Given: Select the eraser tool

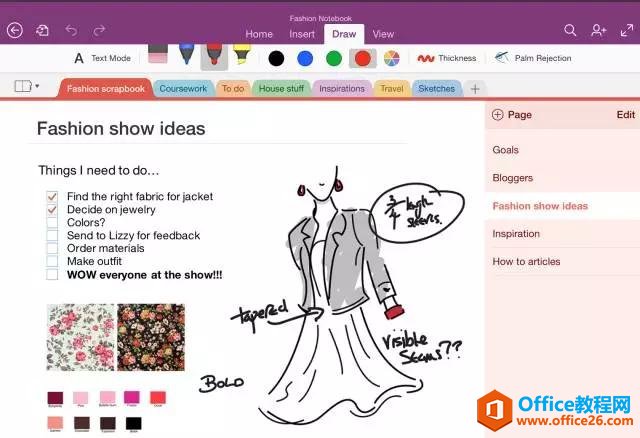Looking at the screenshot, I should (x=159, y=54).
